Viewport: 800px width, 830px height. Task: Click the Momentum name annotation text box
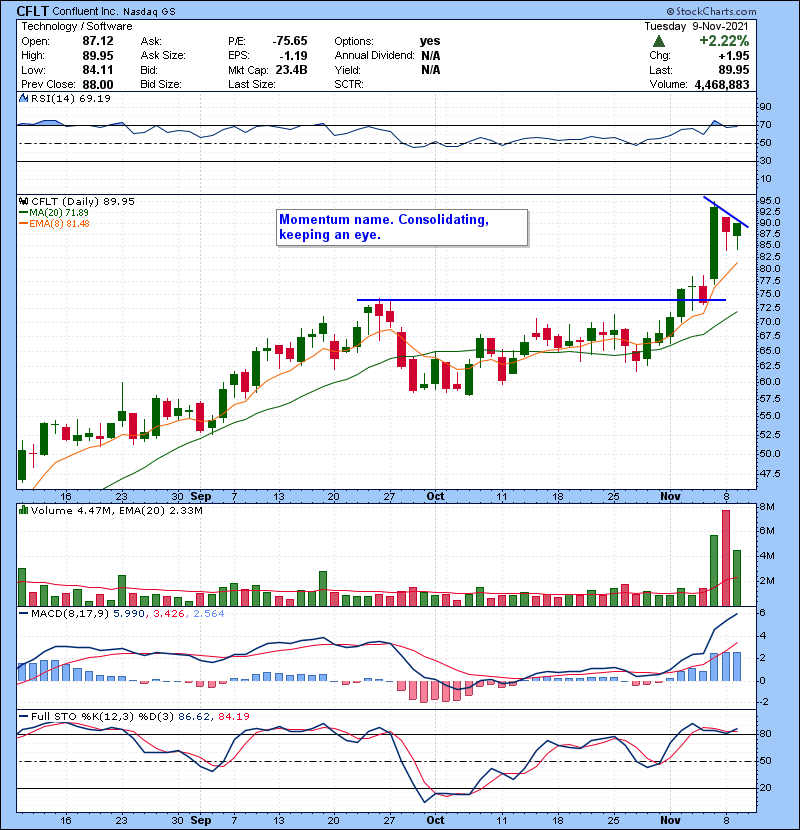[402, 228]
